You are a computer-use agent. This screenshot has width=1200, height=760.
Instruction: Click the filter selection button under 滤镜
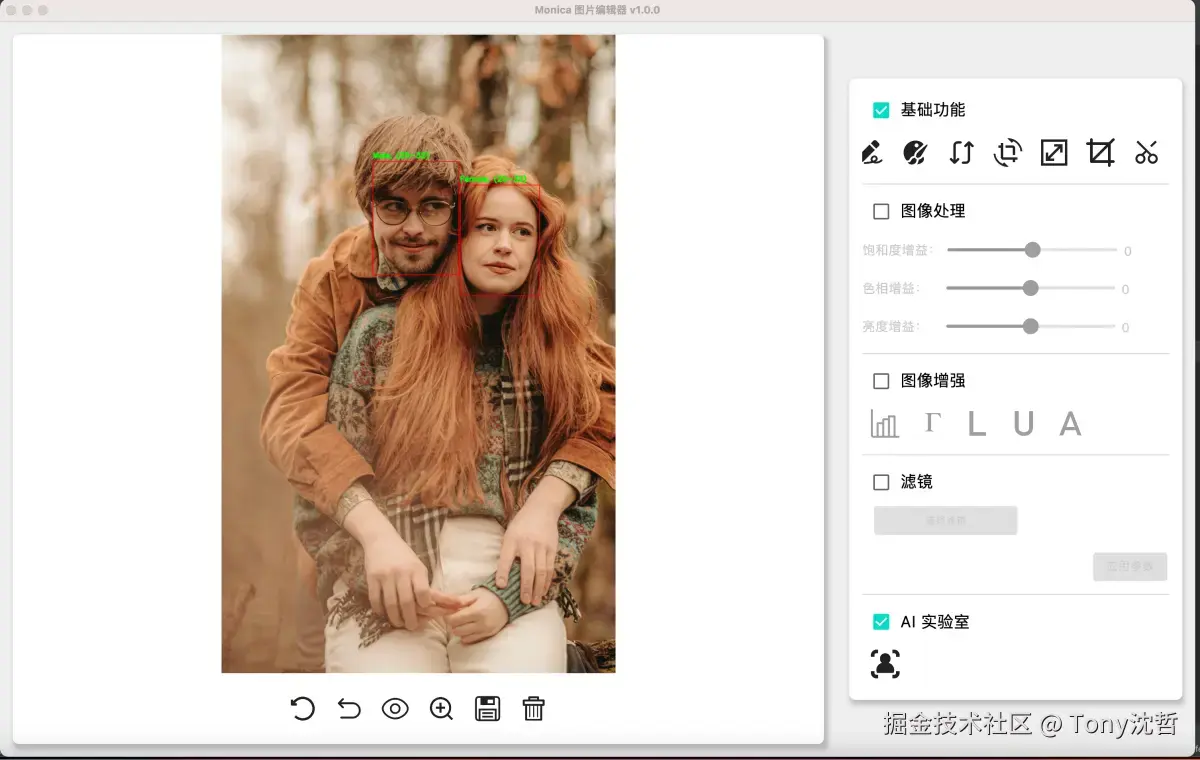946,520
